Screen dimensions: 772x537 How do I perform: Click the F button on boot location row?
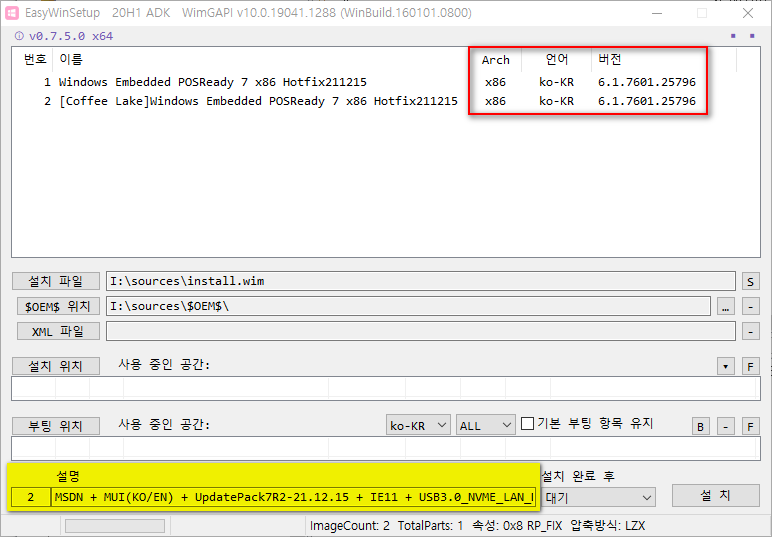(x=750, y=426)
